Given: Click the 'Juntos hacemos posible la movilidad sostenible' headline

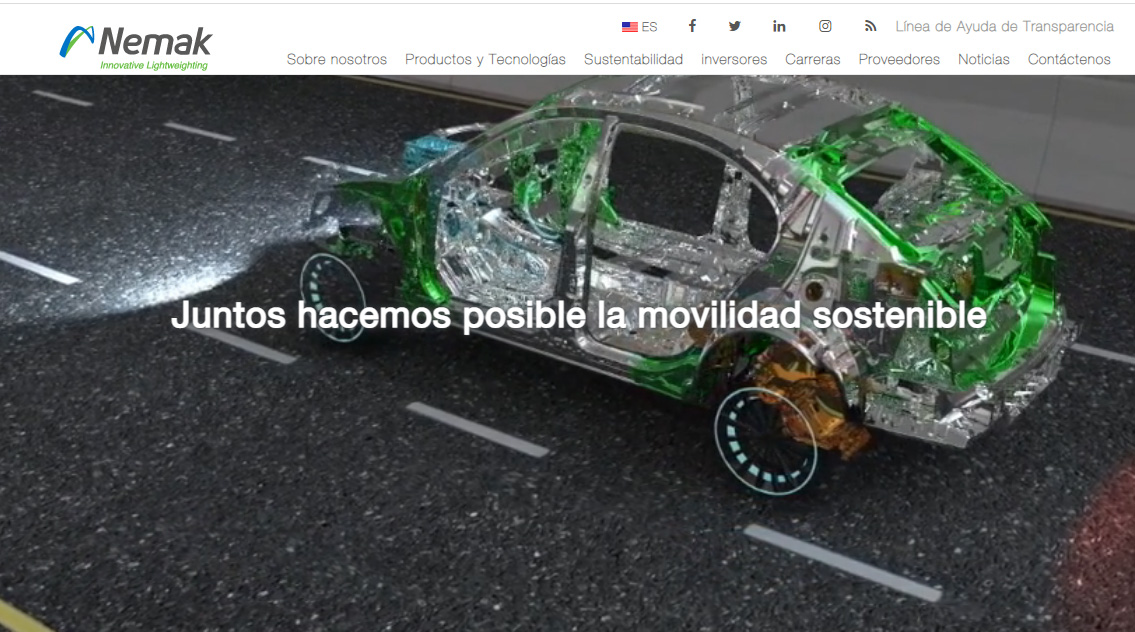Looking at the screenshot, I should (x=579, y=316).
